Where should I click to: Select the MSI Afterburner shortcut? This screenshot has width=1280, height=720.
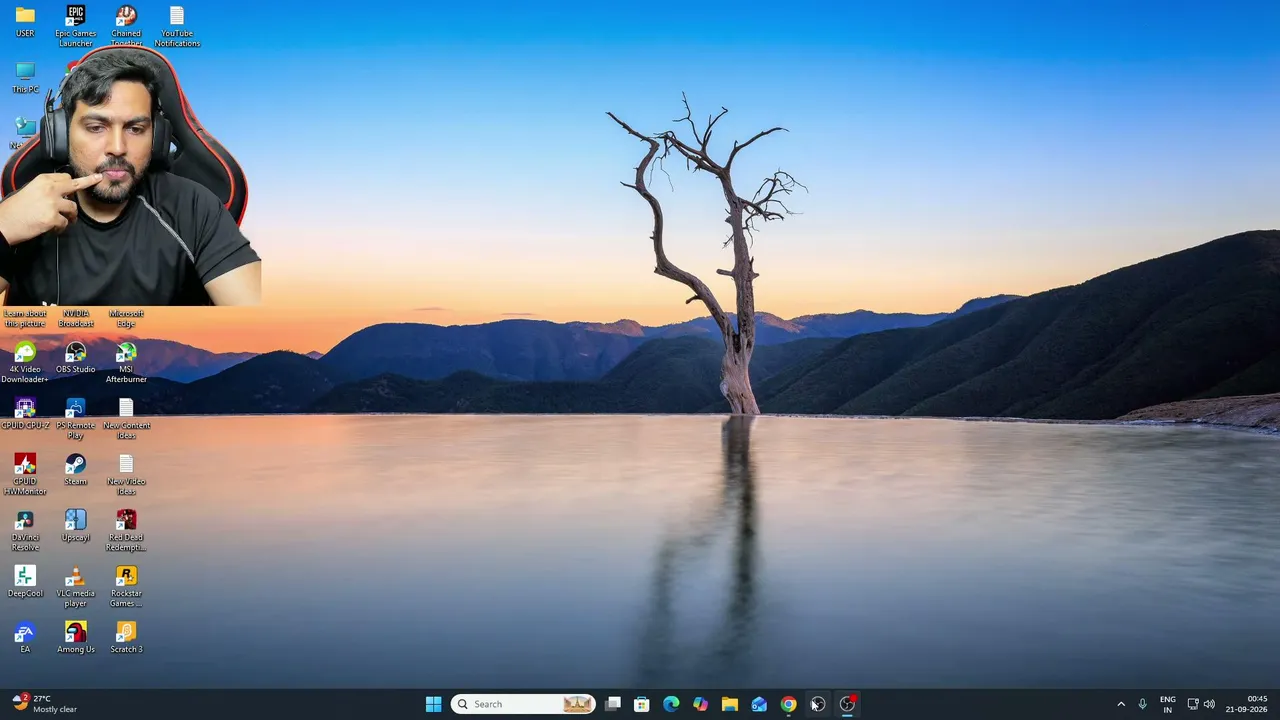[126, 362]
